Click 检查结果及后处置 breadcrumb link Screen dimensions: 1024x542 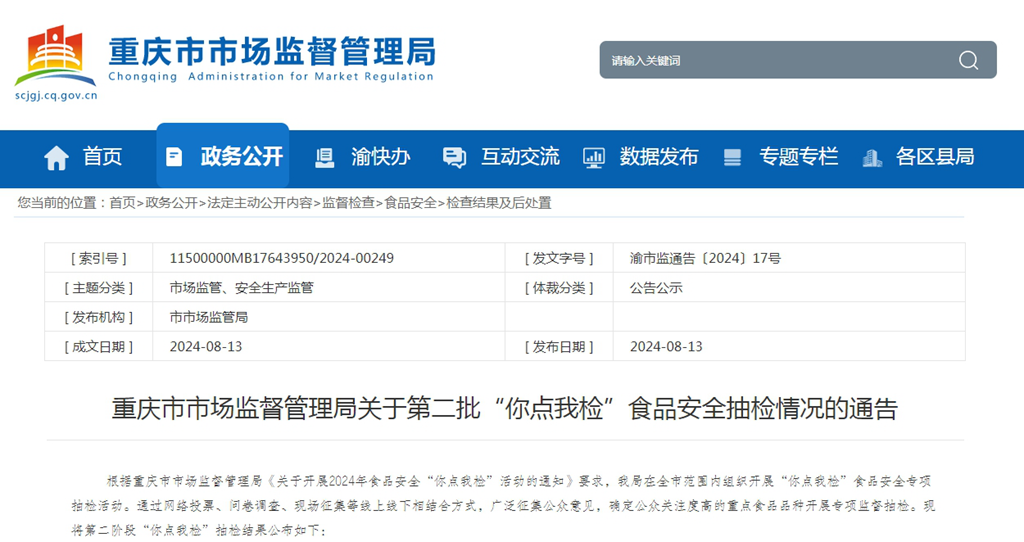pyautogui.click(x=499, y=203)
